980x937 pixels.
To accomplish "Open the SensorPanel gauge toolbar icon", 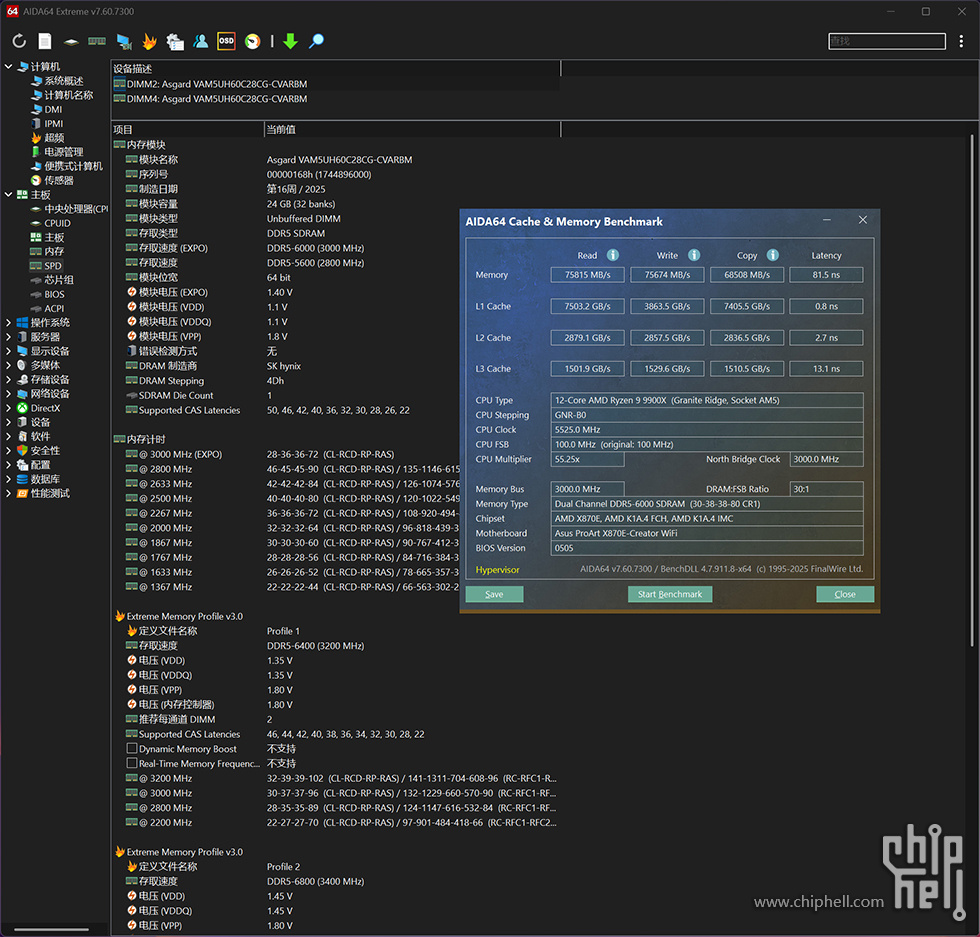I will (252, 41).
